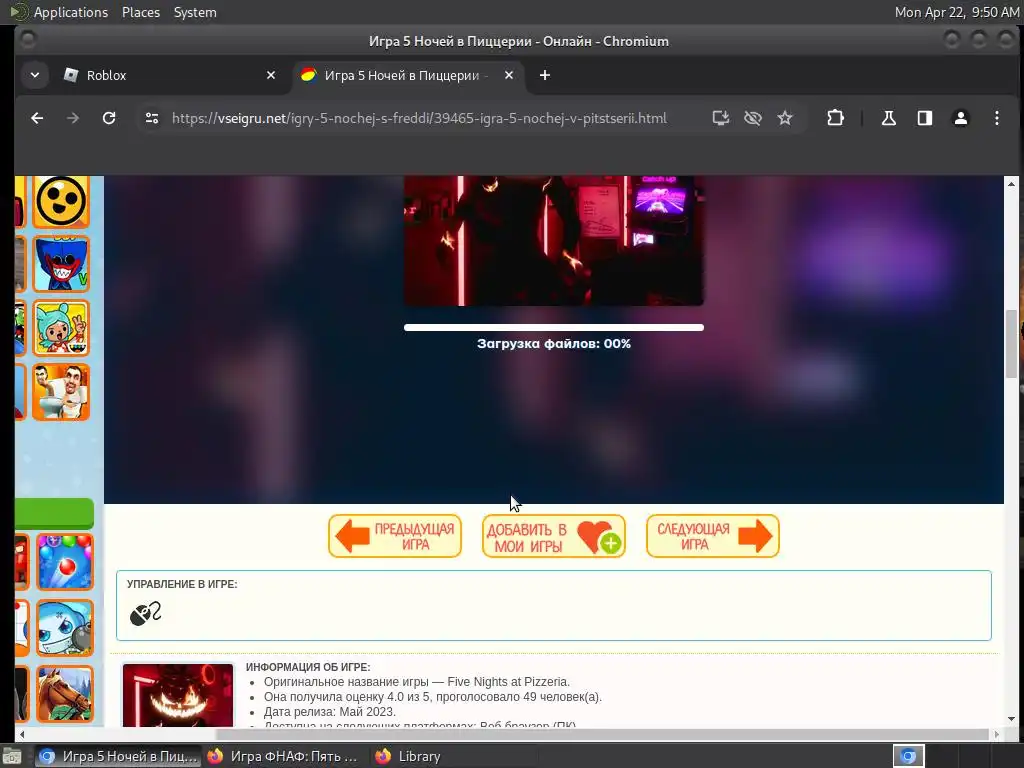
Task: Toggle the browser side panel
Action: tap(925, 118)
